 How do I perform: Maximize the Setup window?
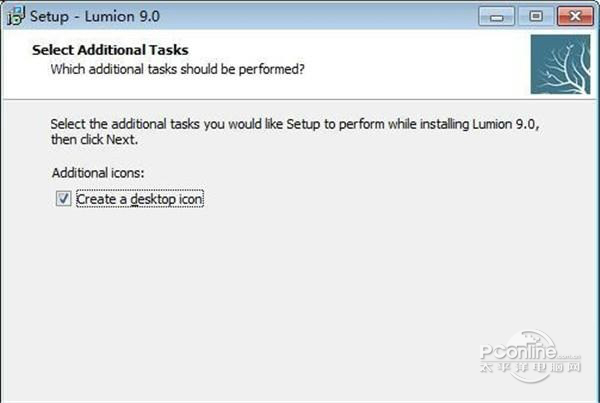(535, 15)
